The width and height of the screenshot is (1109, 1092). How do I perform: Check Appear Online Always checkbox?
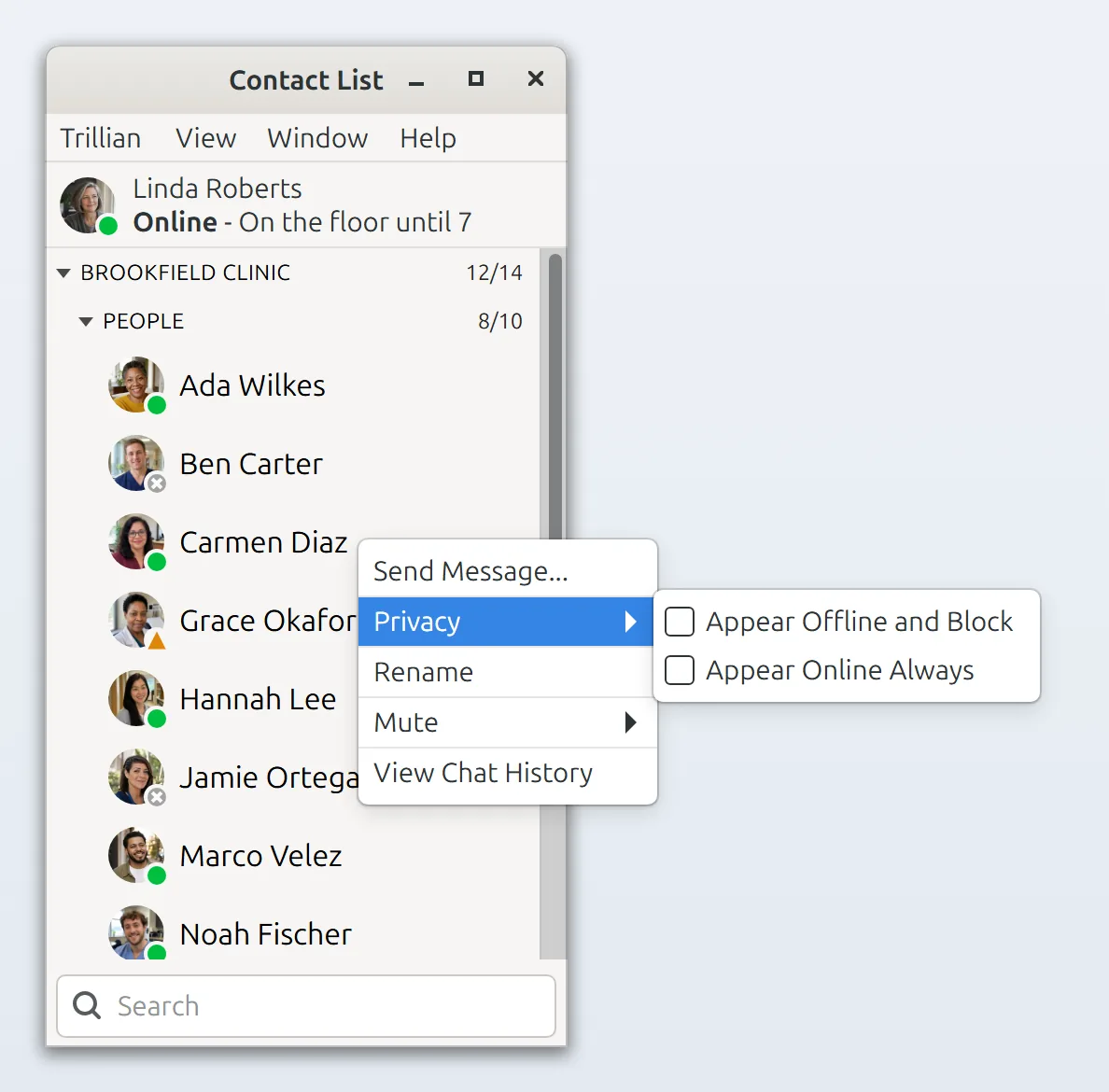(680, 670)
